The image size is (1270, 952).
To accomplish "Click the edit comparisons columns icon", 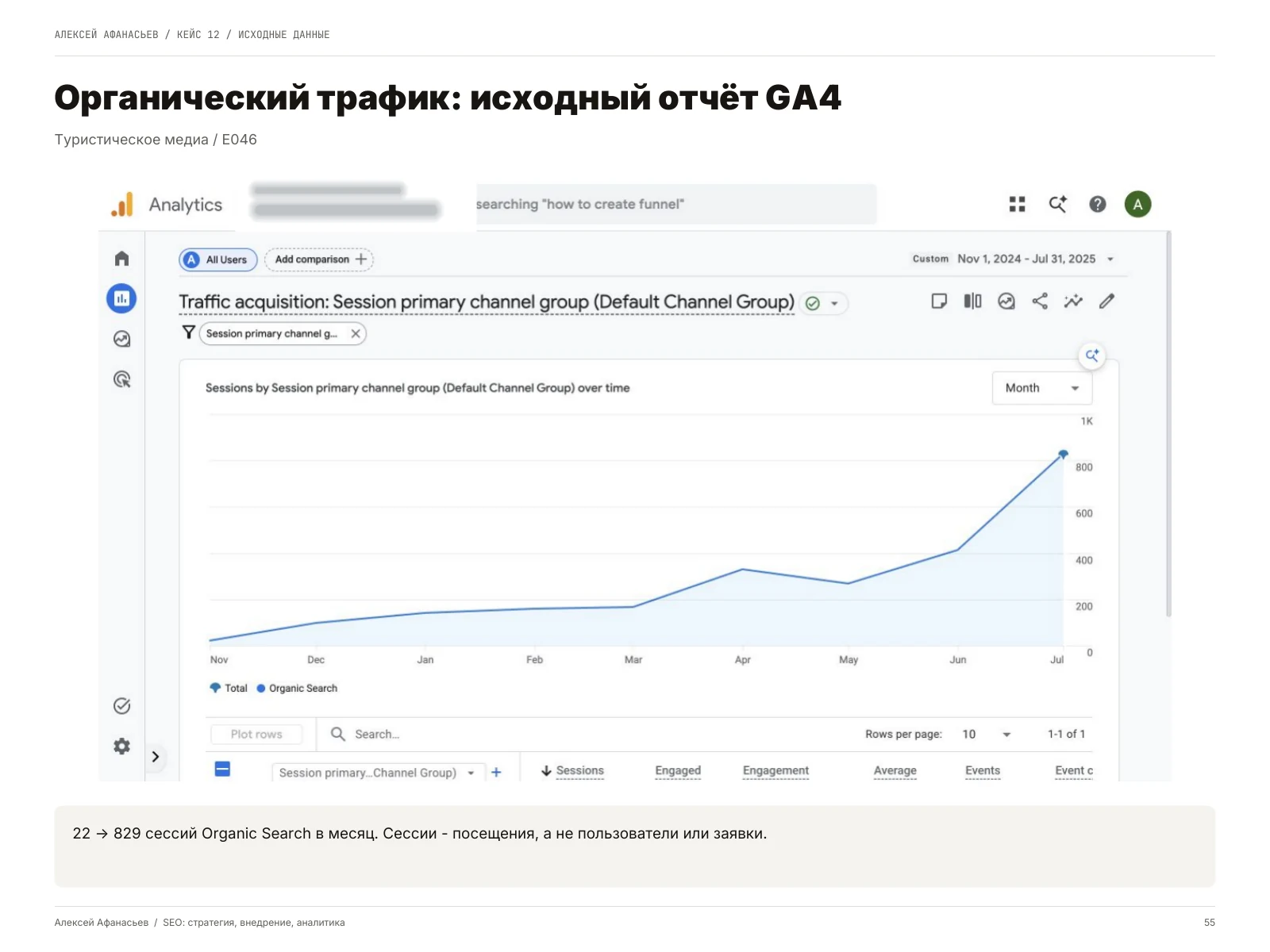I will tap(972, 301).
